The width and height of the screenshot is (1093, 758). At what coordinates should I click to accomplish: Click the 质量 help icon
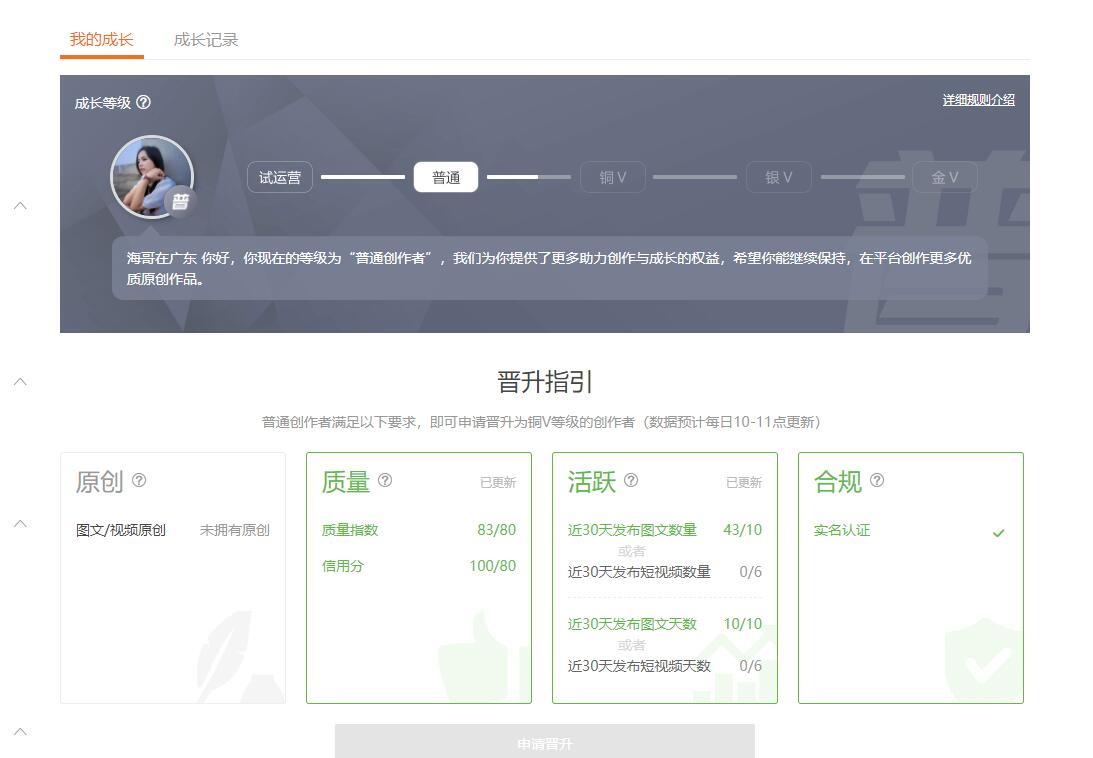[387, 481]
